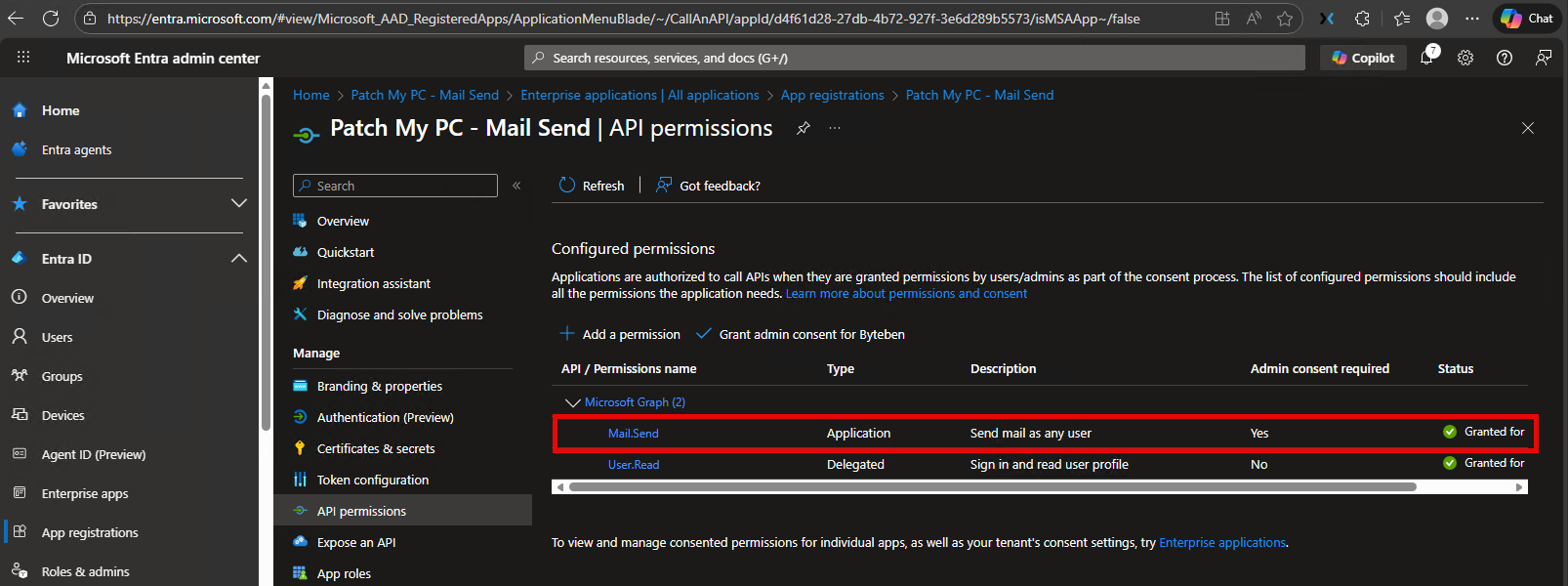The height and width of the screenshot is (586, 1568).
Task: Open the ellipsis more options beside title
Action: 835,128
